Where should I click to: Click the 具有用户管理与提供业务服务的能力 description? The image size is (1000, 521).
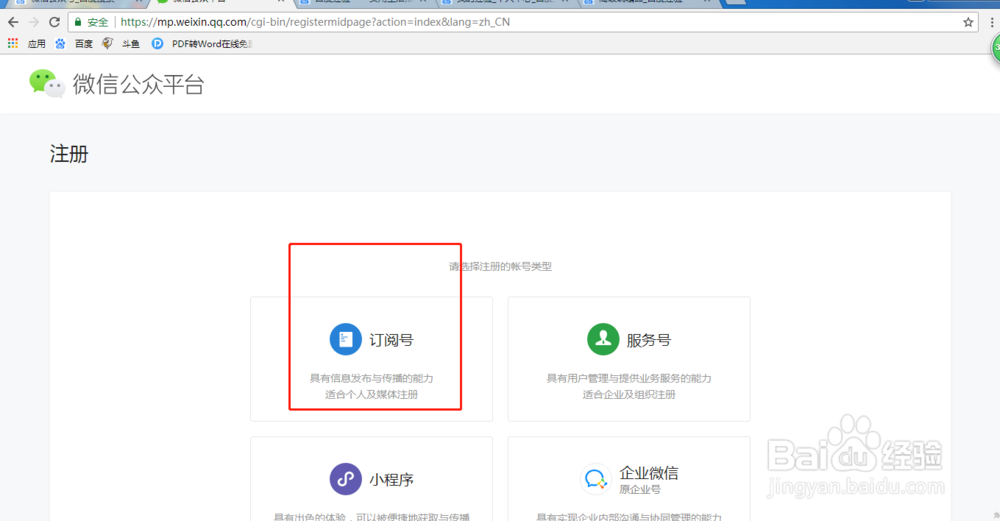629,378
